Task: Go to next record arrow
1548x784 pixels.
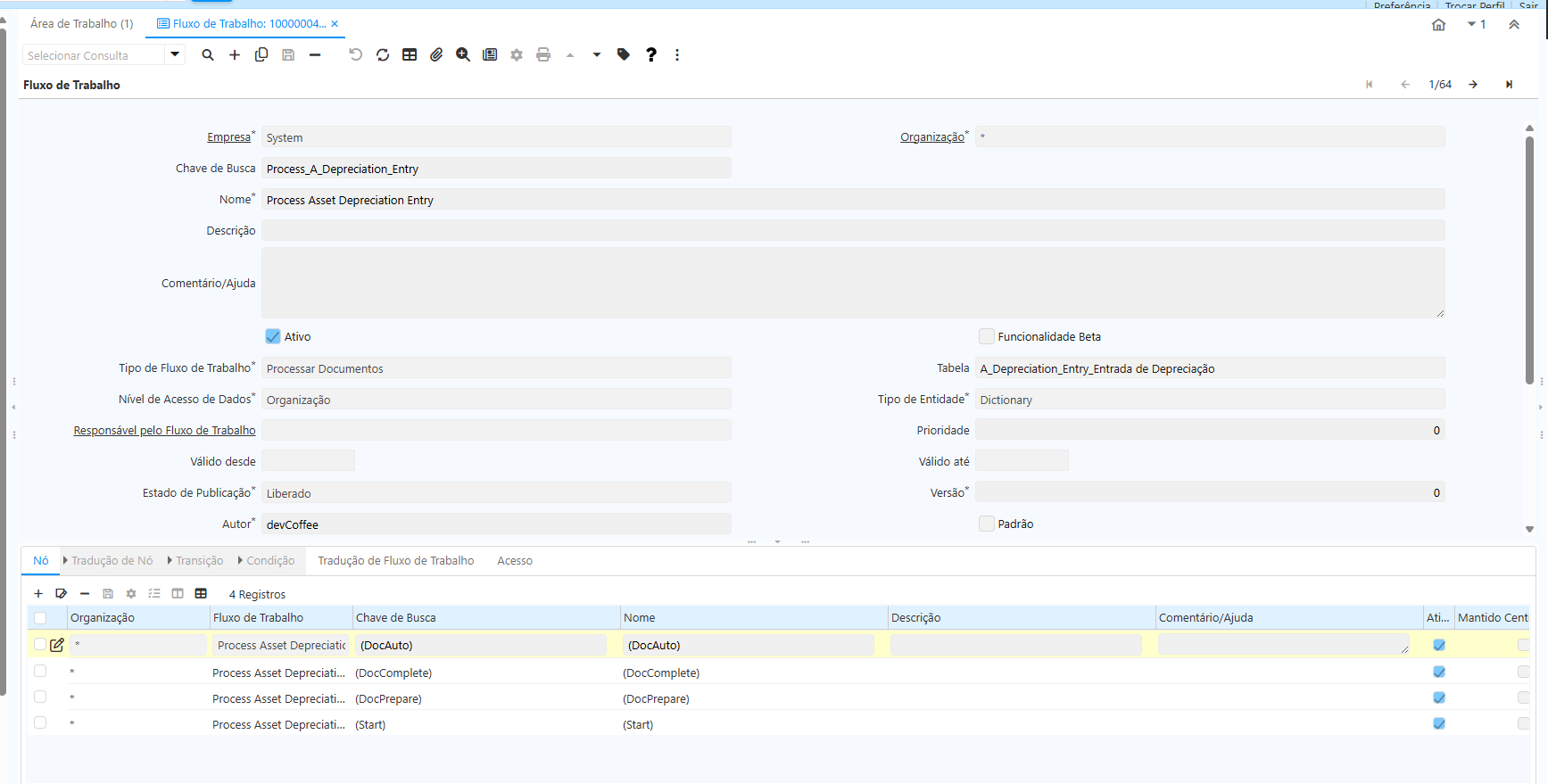Action: [x=1473, y=85]
